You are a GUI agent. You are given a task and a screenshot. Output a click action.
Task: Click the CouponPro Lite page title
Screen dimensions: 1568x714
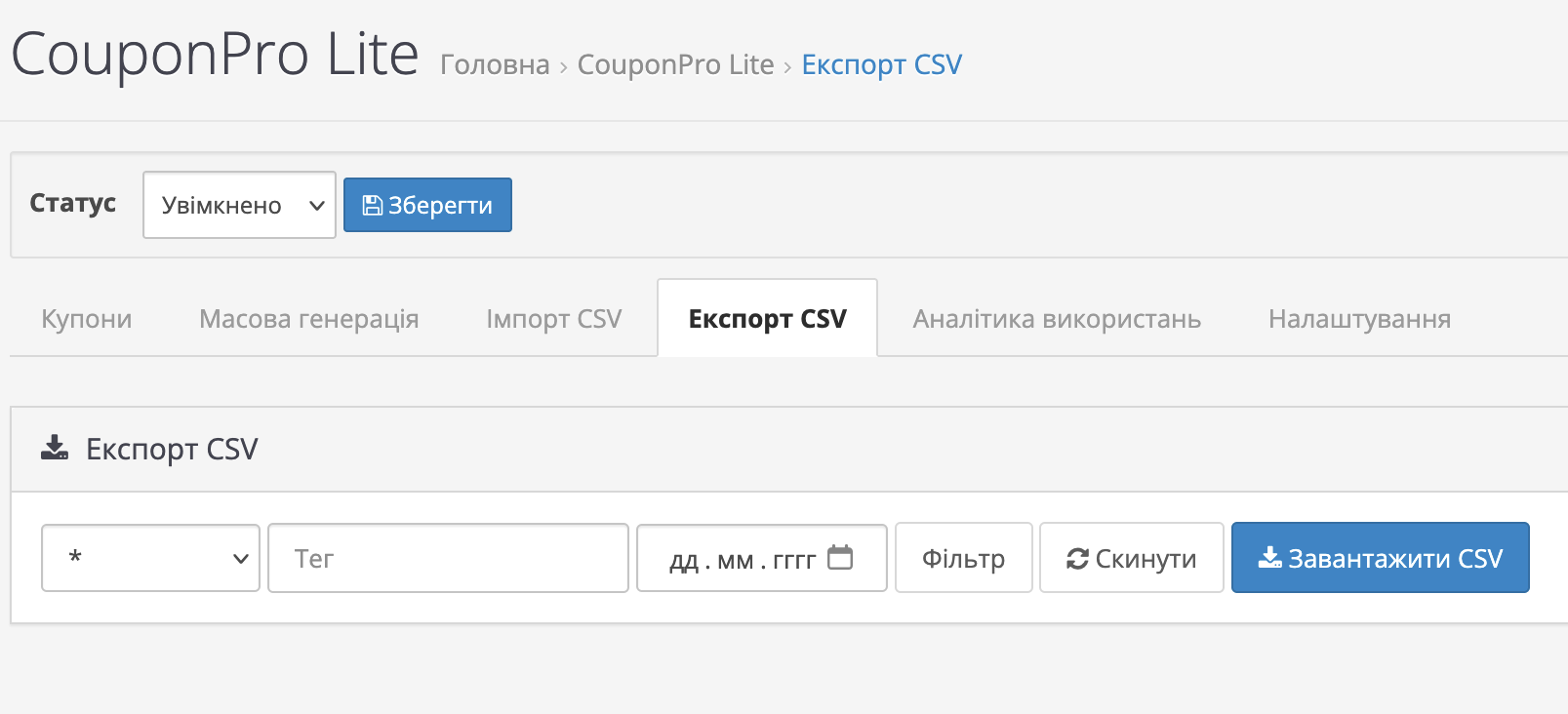(215, 54)
